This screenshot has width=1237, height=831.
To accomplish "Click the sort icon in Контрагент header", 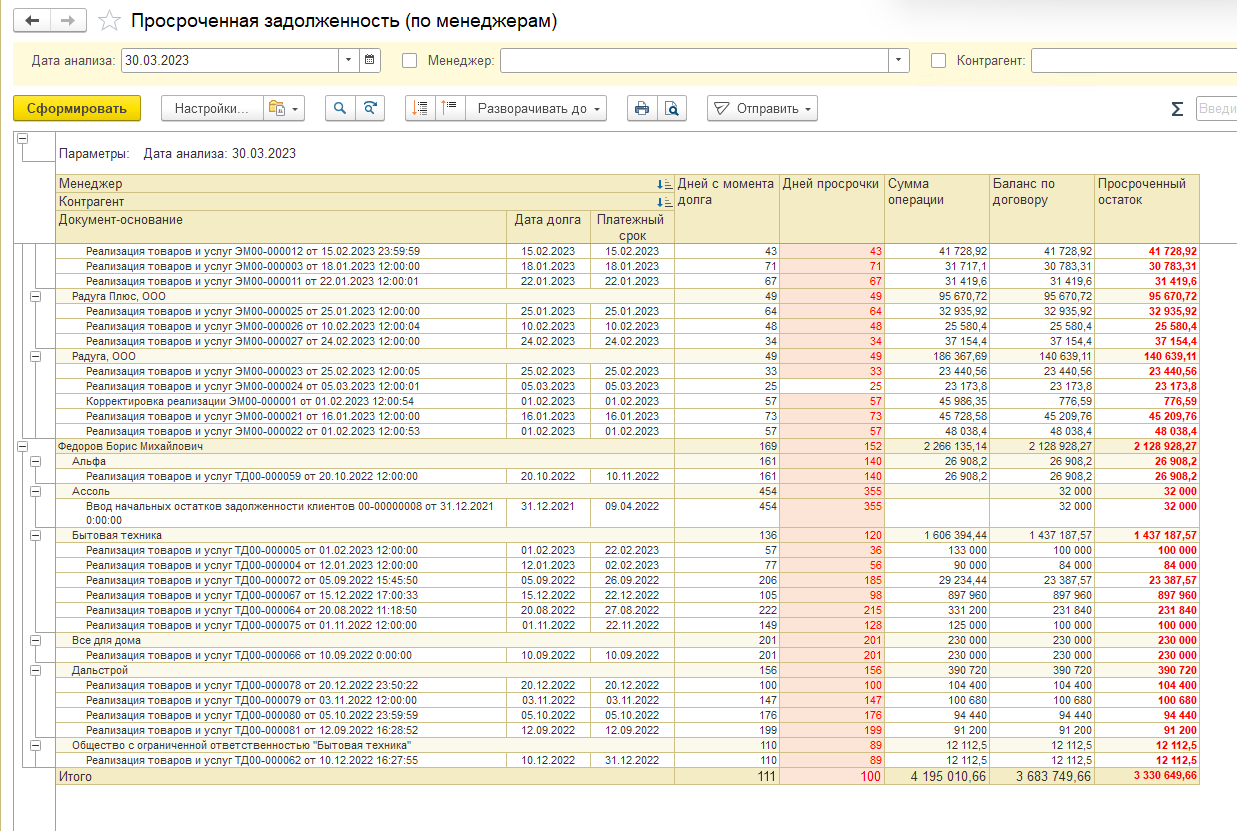I will 665,201.
